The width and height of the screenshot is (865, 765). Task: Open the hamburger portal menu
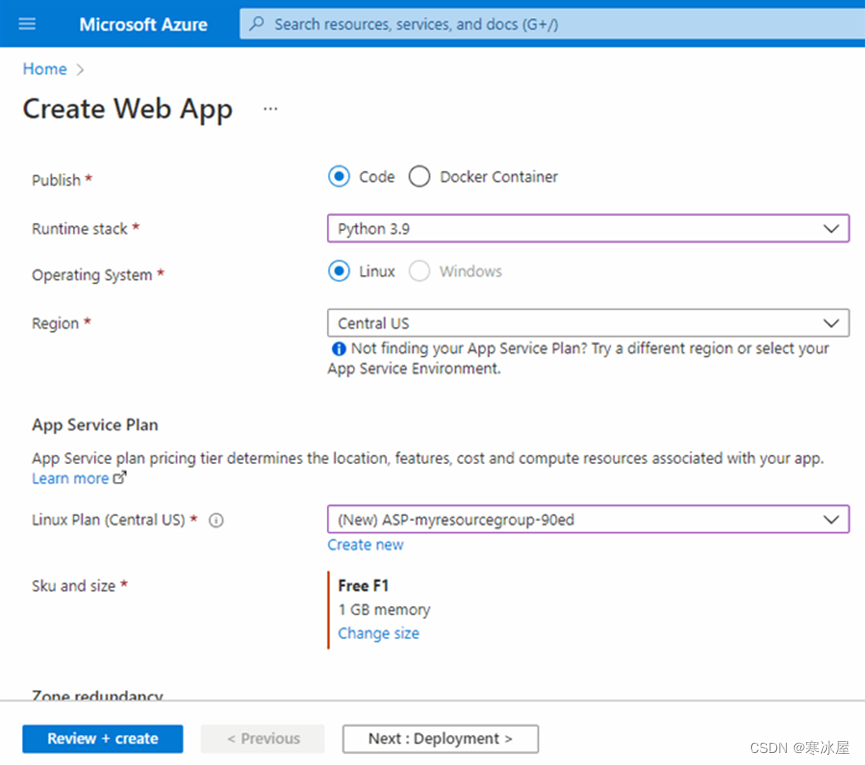(x=27, y=24)
